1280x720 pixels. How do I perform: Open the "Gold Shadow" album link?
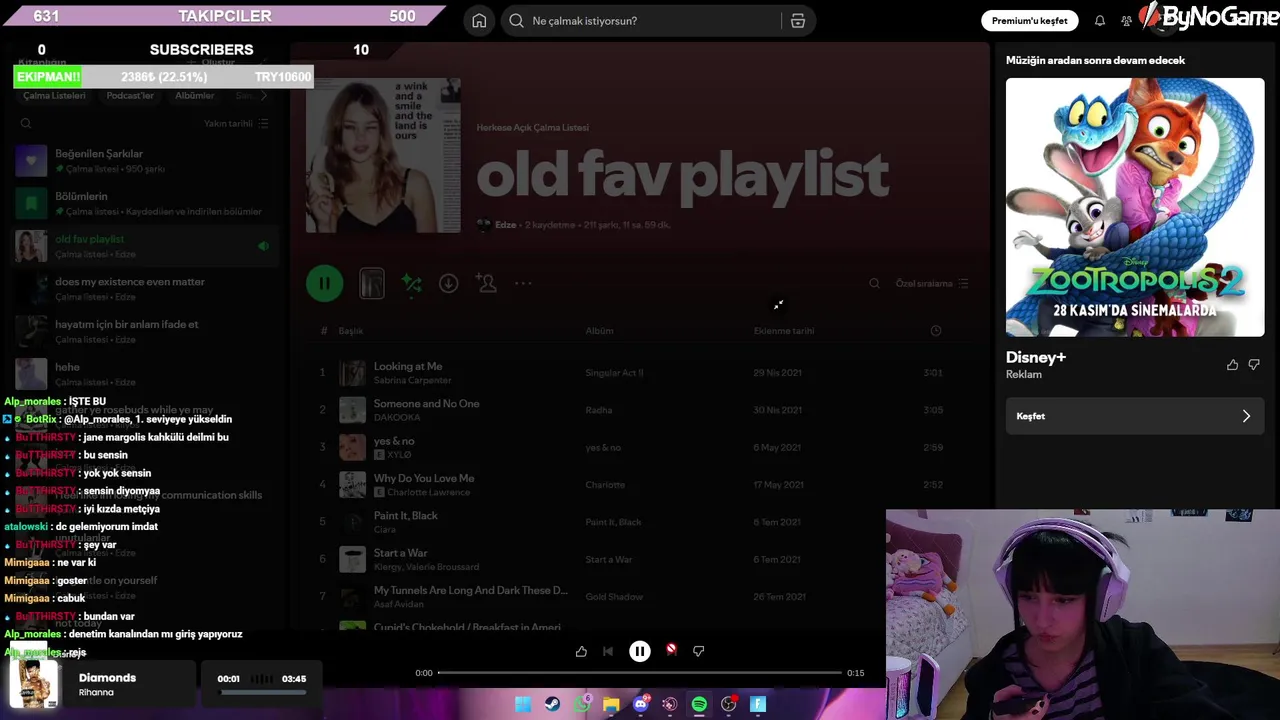point(614,597)
